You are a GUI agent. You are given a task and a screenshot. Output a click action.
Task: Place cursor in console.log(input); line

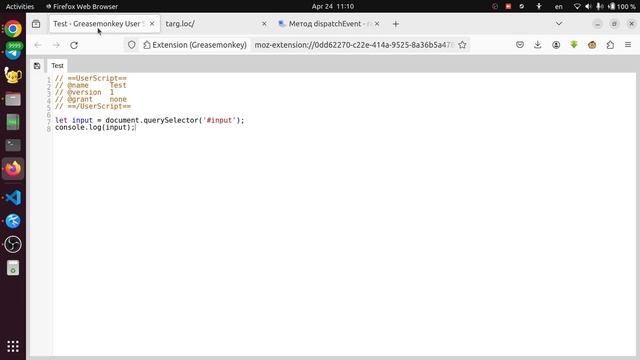(95, 127)
